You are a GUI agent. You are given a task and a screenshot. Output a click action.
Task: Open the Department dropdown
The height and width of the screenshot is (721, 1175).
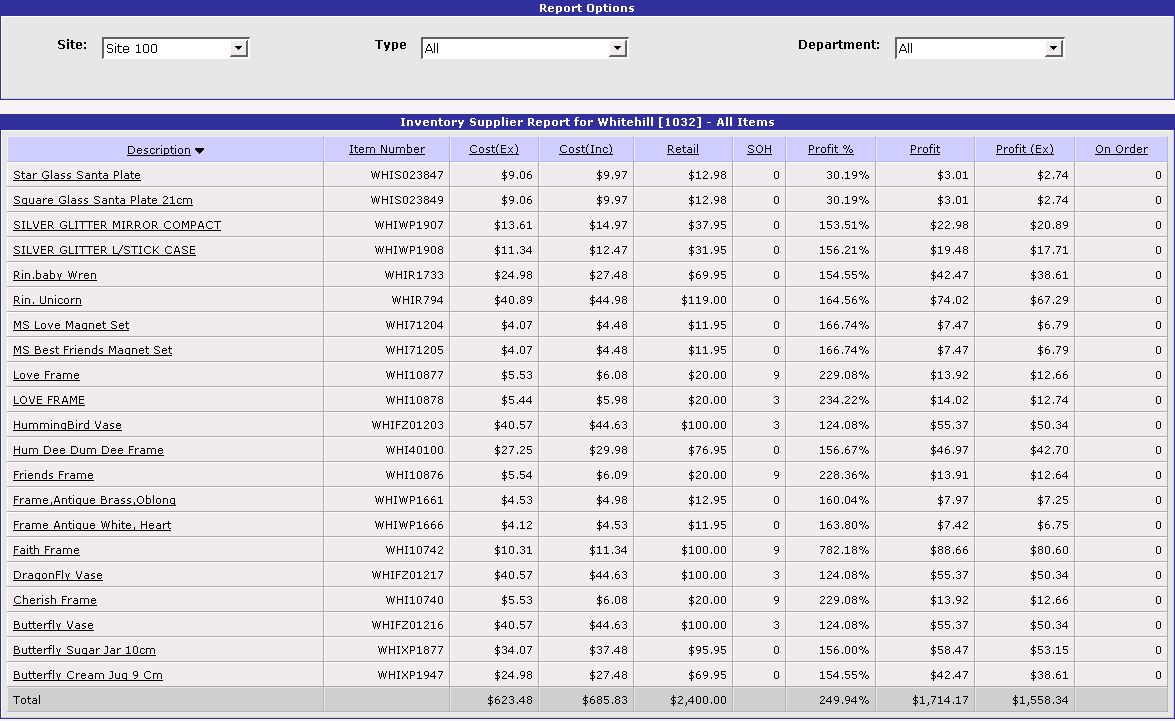(x=1052, y=48)
